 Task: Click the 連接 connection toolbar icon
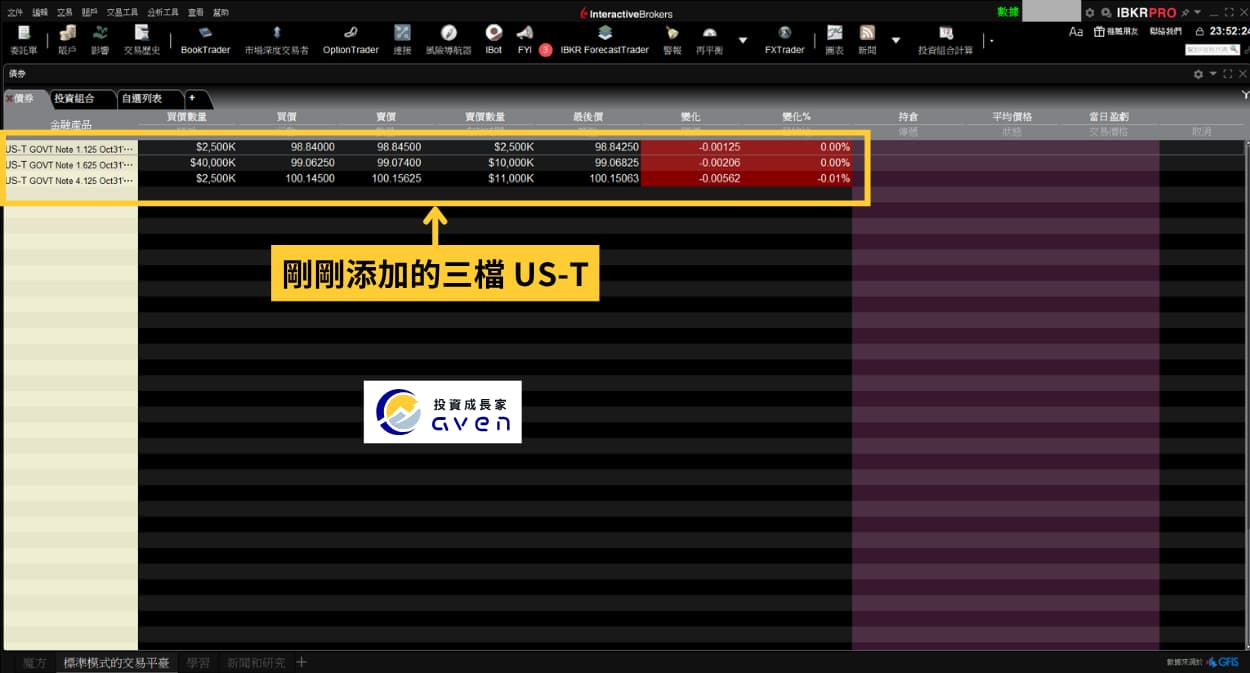[402, 39]
